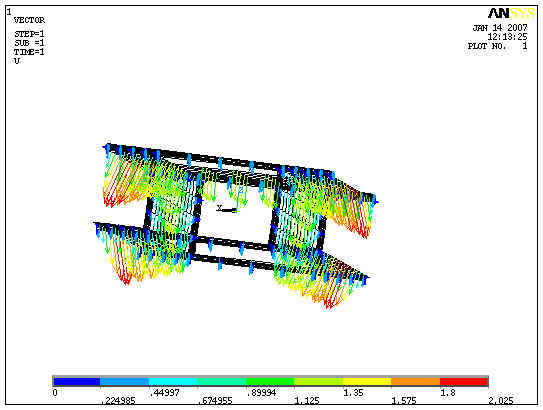This screenshot has width=543, height=410.
Task: Click the XYZ coordinate triad at model center
Action: pyautogui.click(x=230, y=200)
